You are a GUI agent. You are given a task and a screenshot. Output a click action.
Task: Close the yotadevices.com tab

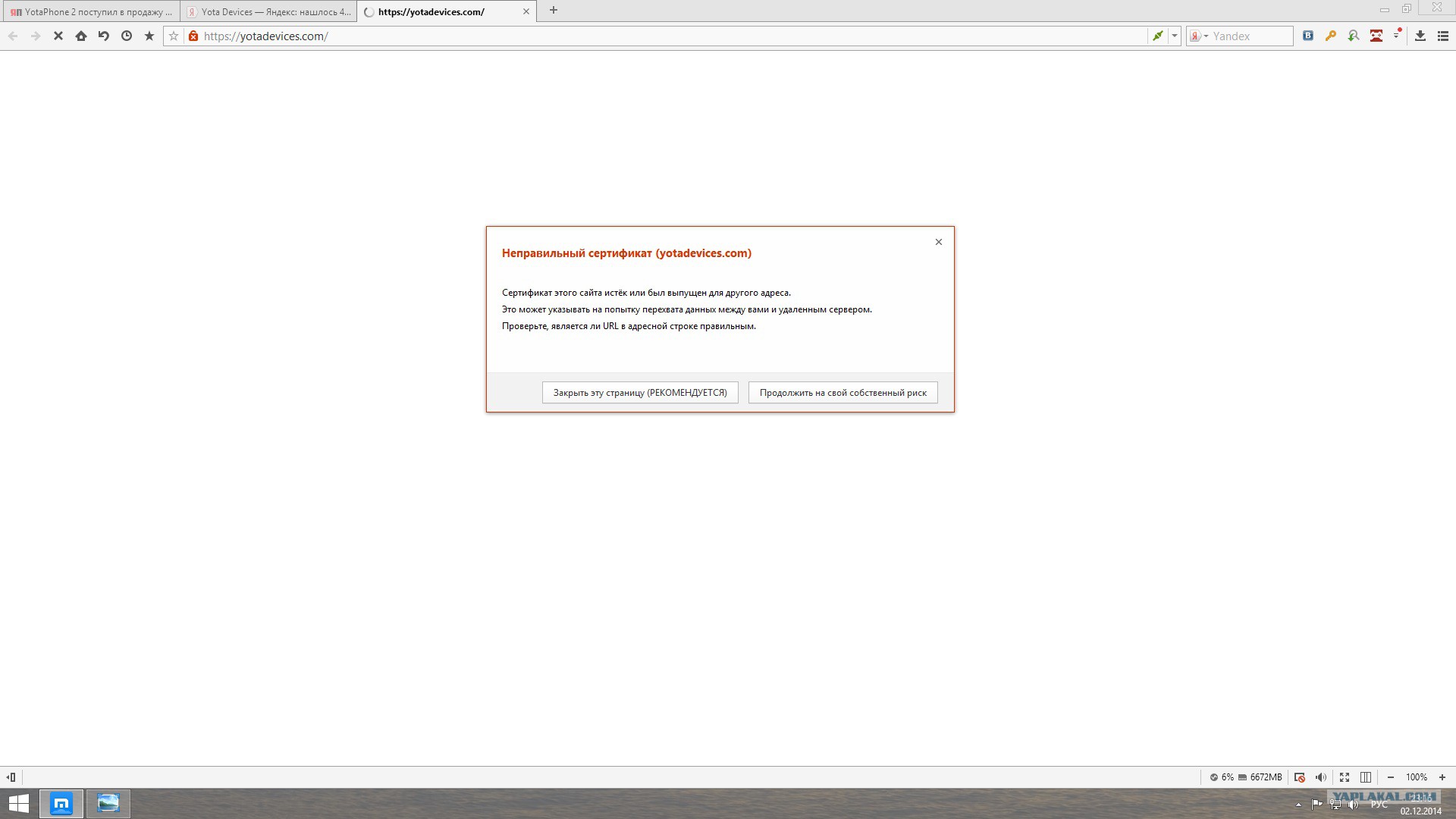[x=526, y=11]
